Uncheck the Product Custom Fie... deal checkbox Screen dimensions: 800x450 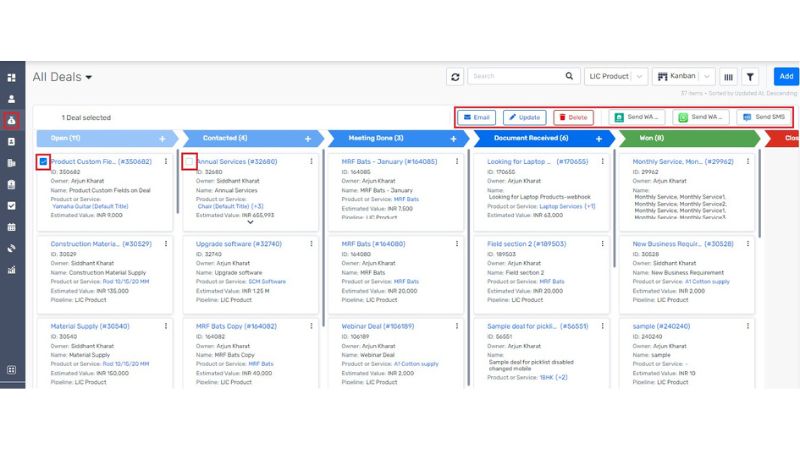tap(43, 162)
